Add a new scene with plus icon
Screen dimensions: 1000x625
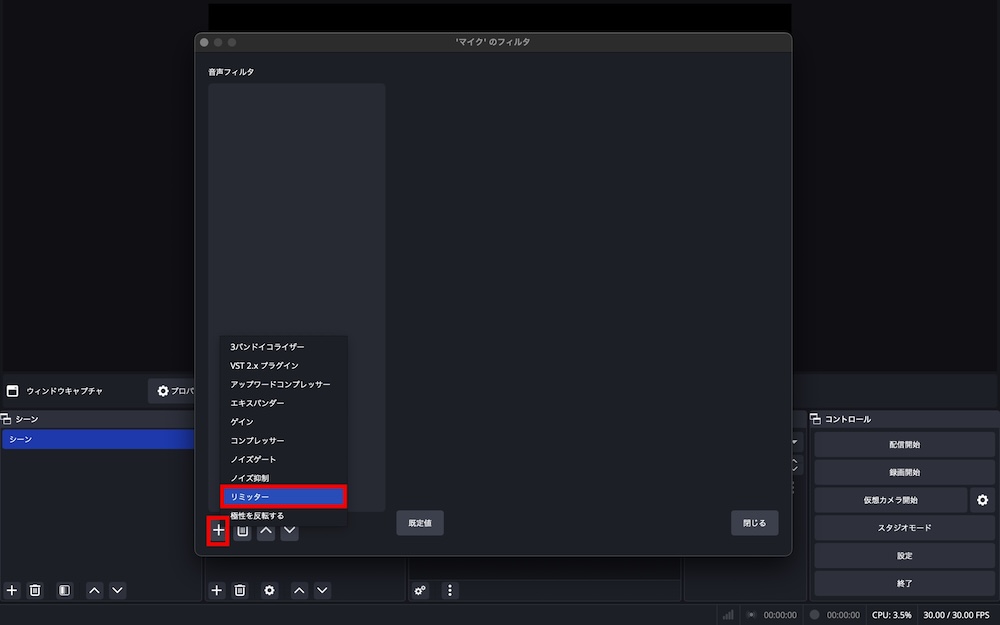(x=12, y=590)
